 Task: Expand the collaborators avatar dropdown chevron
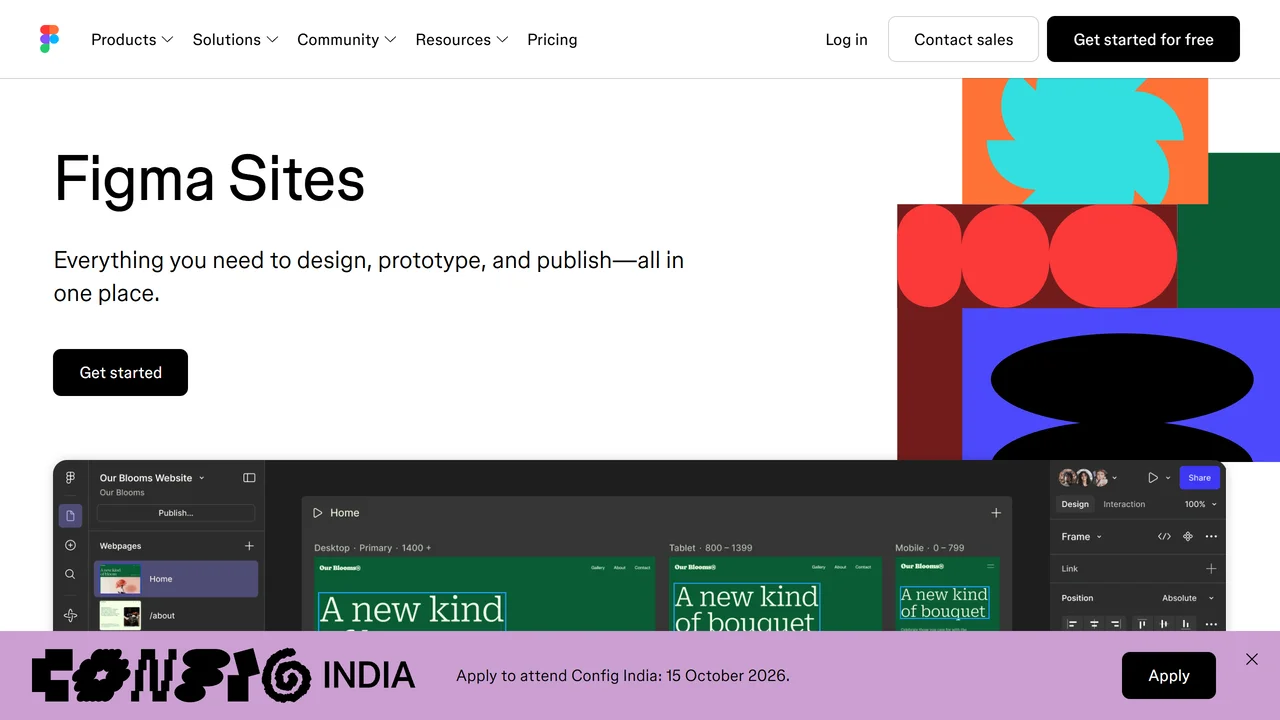[1115, 478]
